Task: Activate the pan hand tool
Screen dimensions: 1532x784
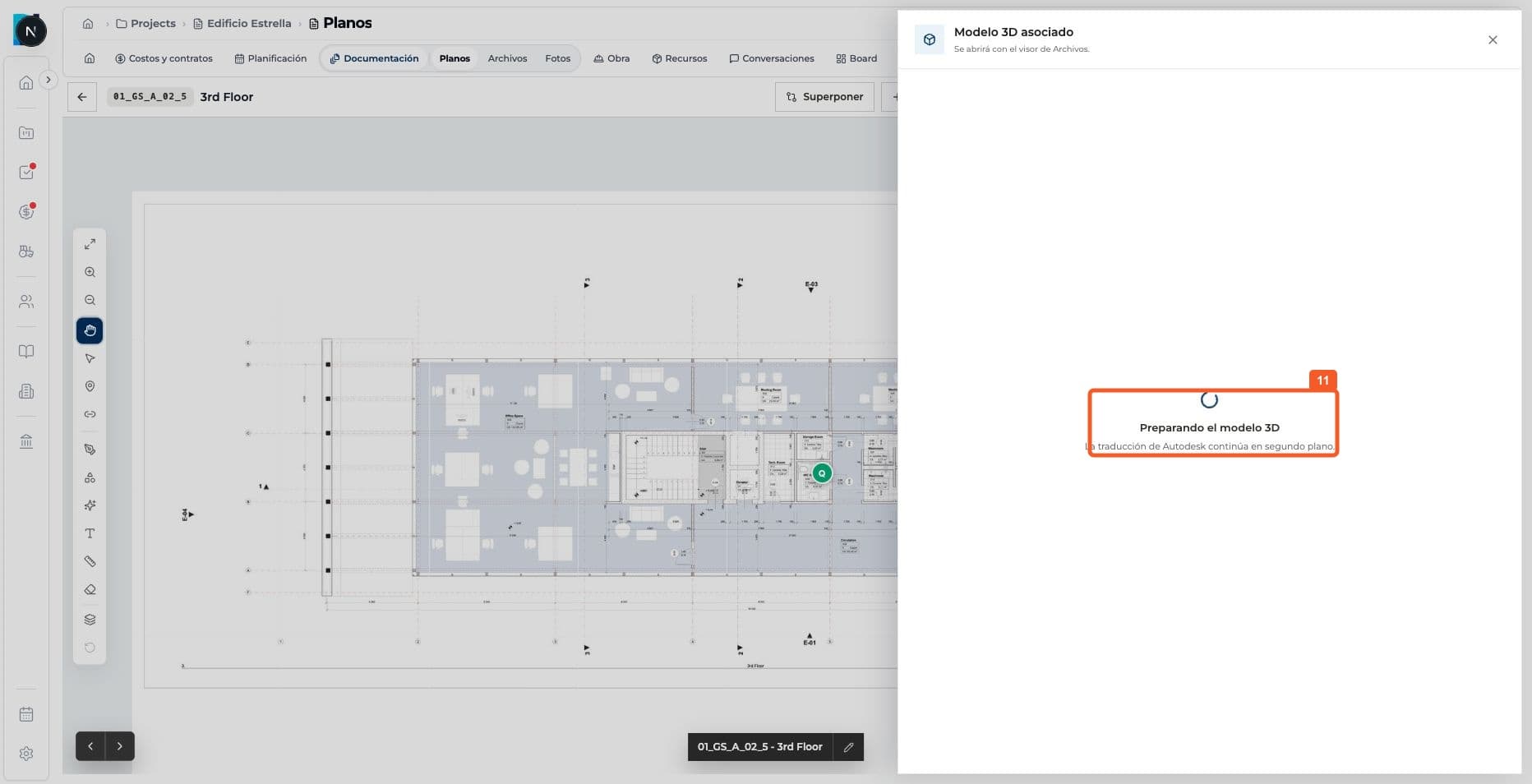Action: 90,330
